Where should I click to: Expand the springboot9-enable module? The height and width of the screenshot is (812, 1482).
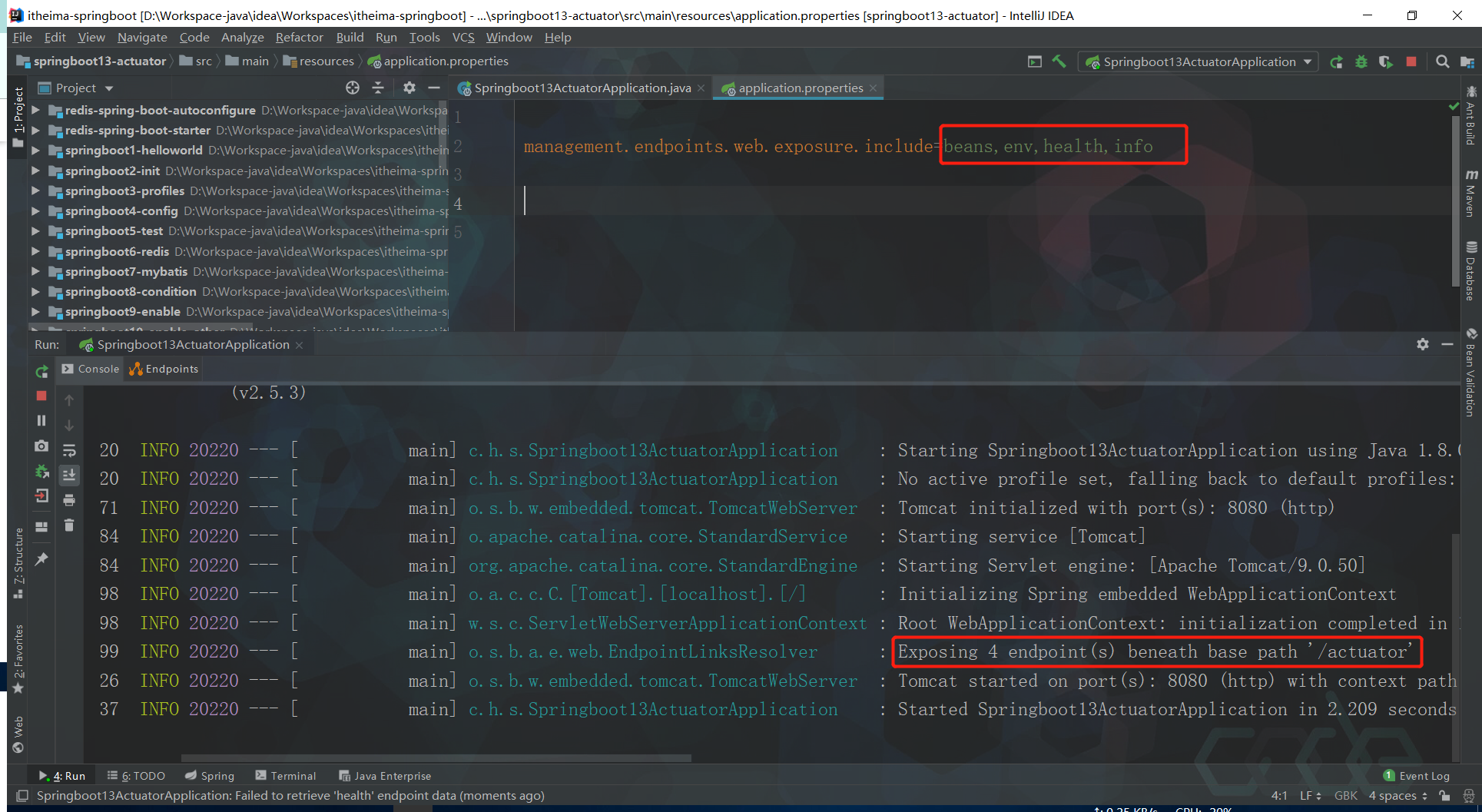pyautogui.click(x=35, y=311)
